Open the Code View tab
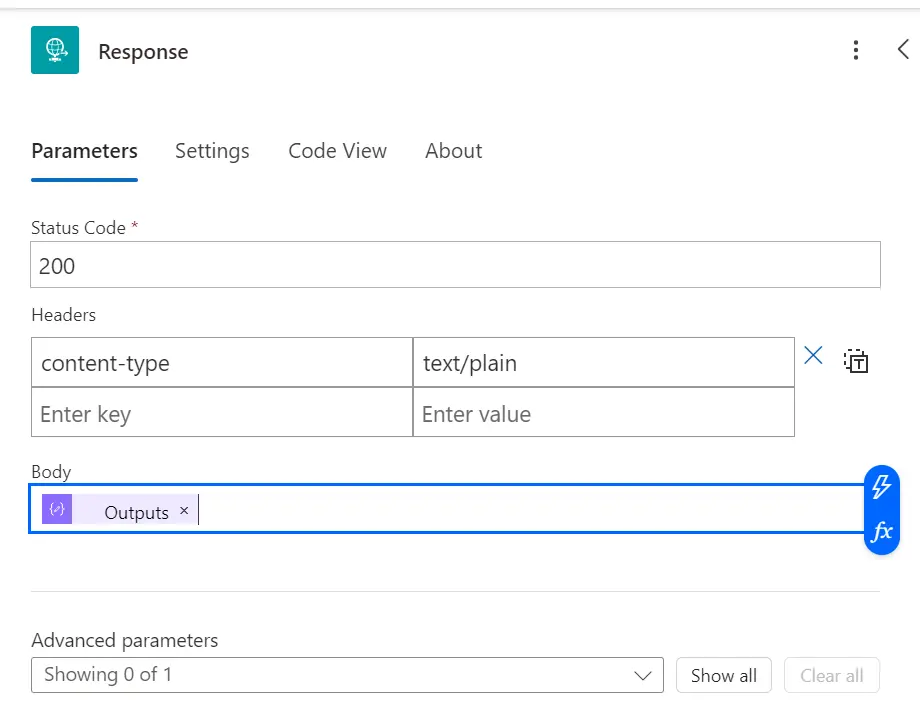The height and width of the screenshot is (705, 920). [337, 151]
